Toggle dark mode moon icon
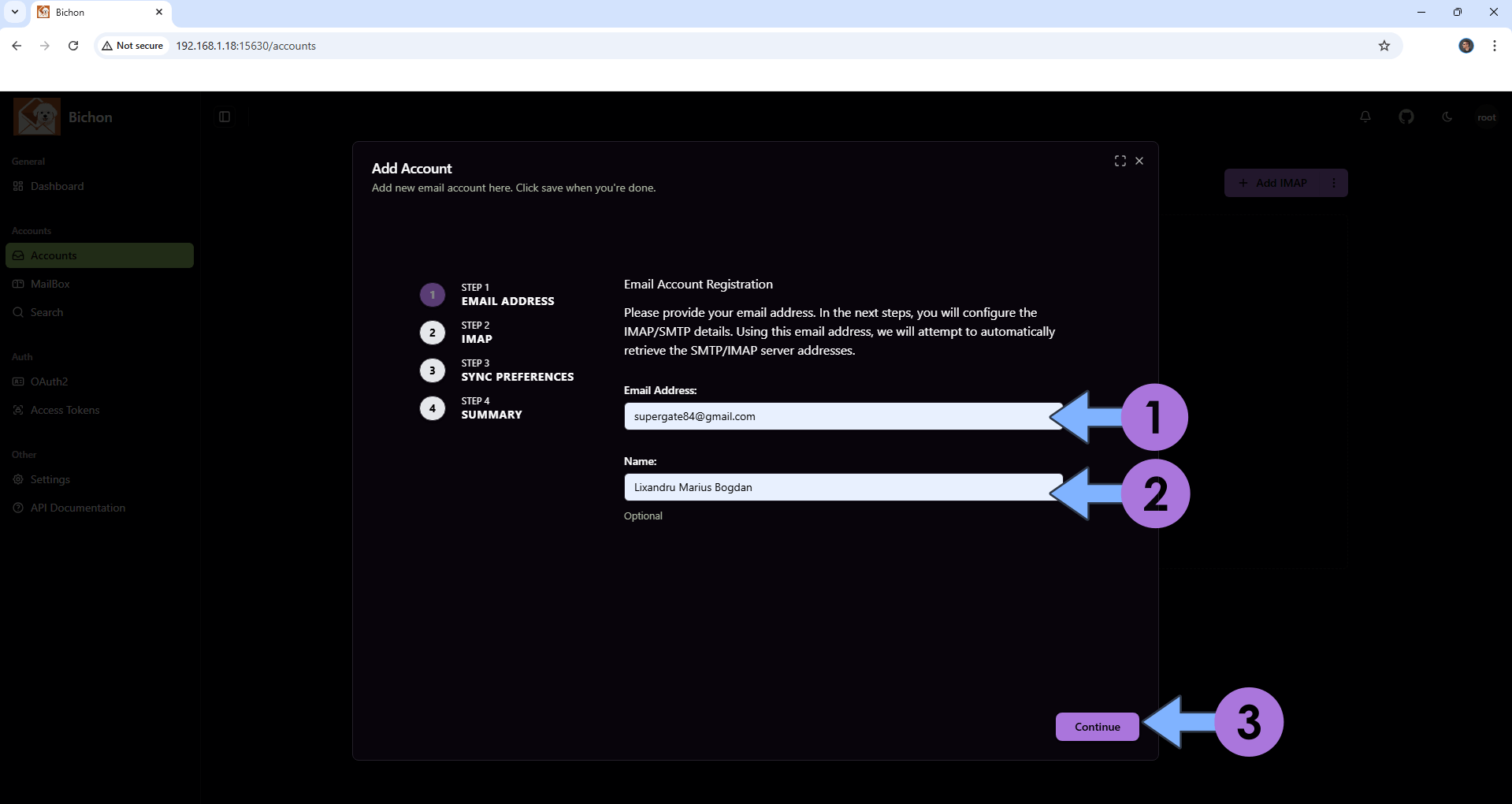 [1447, 117]
